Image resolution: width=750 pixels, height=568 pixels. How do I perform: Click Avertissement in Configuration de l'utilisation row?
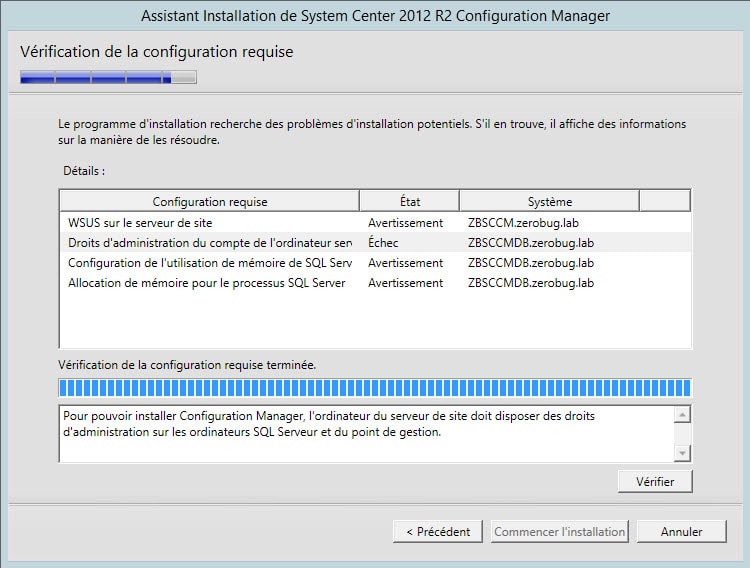coord(405,263)
